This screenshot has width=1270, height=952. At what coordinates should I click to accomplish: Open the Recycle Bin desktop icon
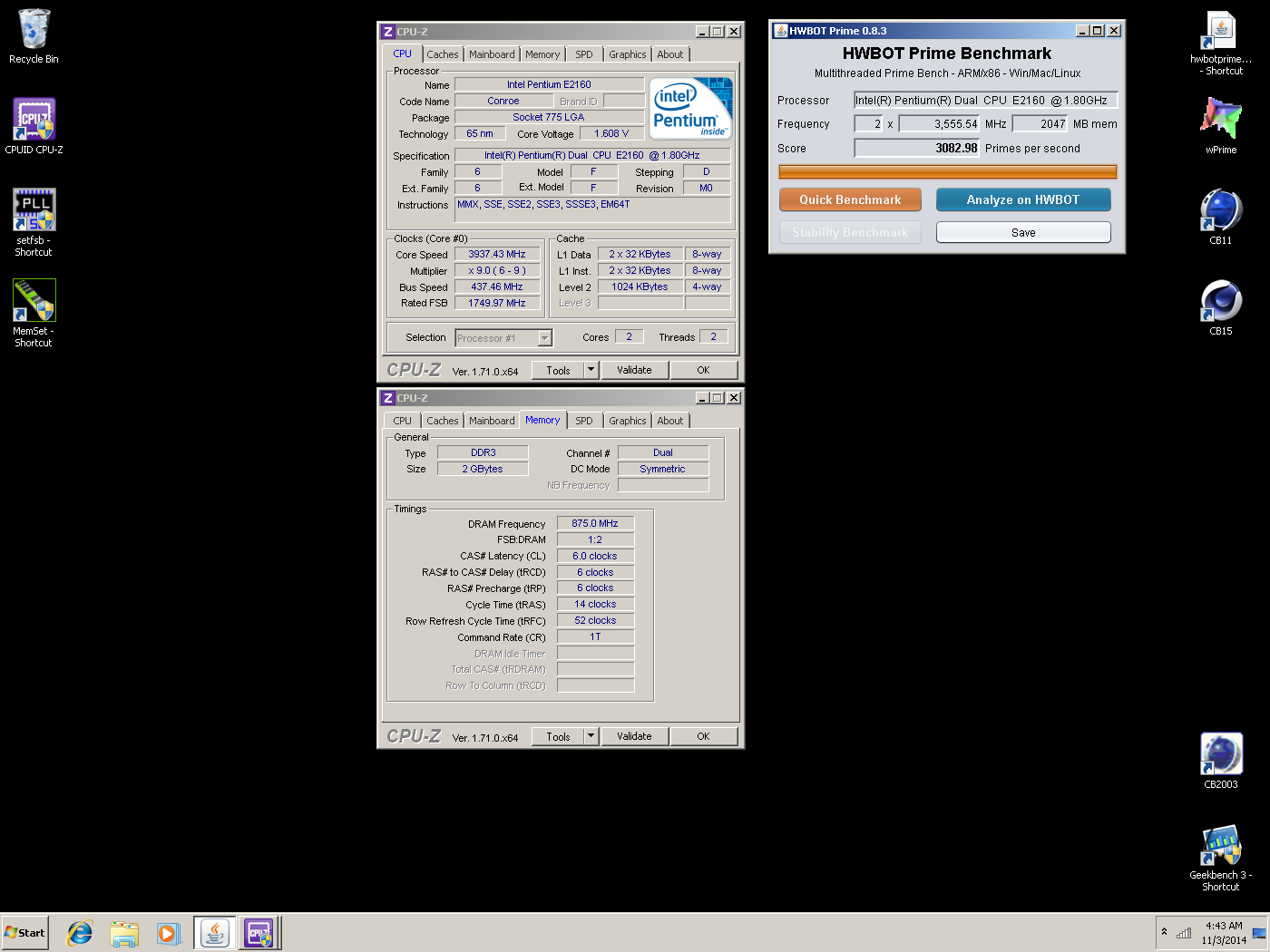click(34, 36)
